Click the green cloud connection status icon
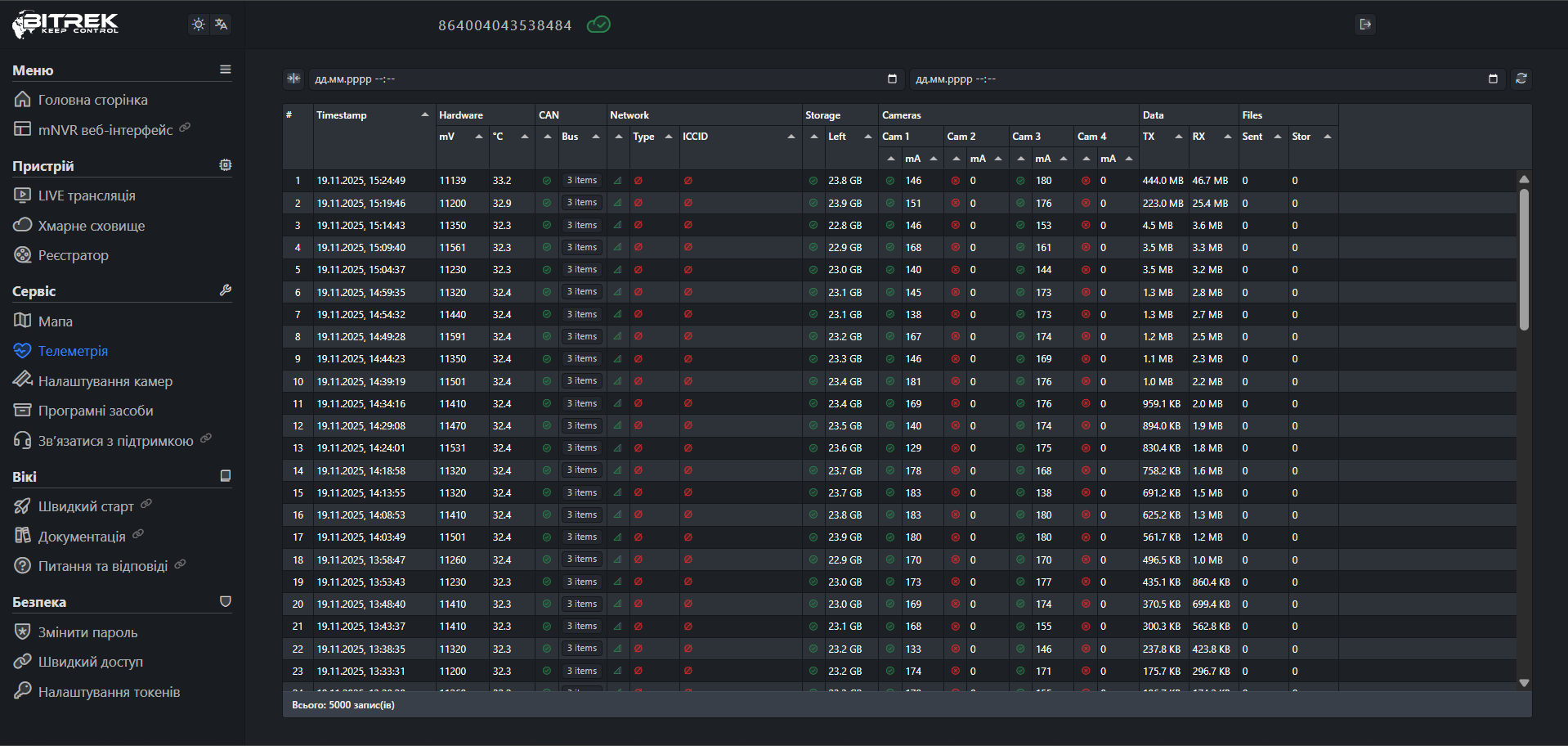 [x=598, y=25]
